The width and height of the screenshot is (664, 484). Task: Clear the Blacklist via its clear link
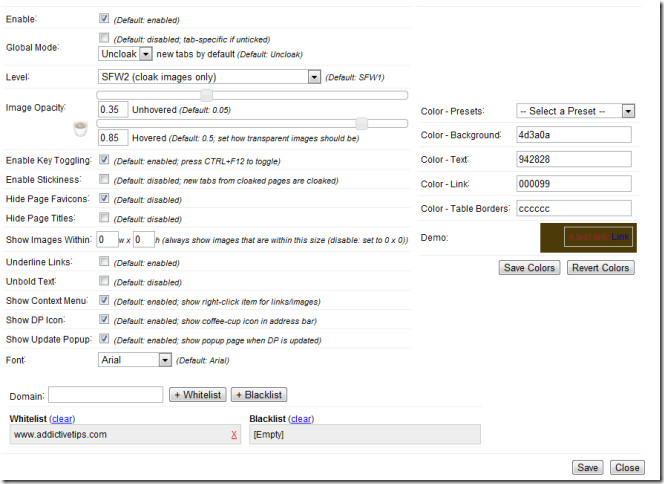(x=302, y=419)
